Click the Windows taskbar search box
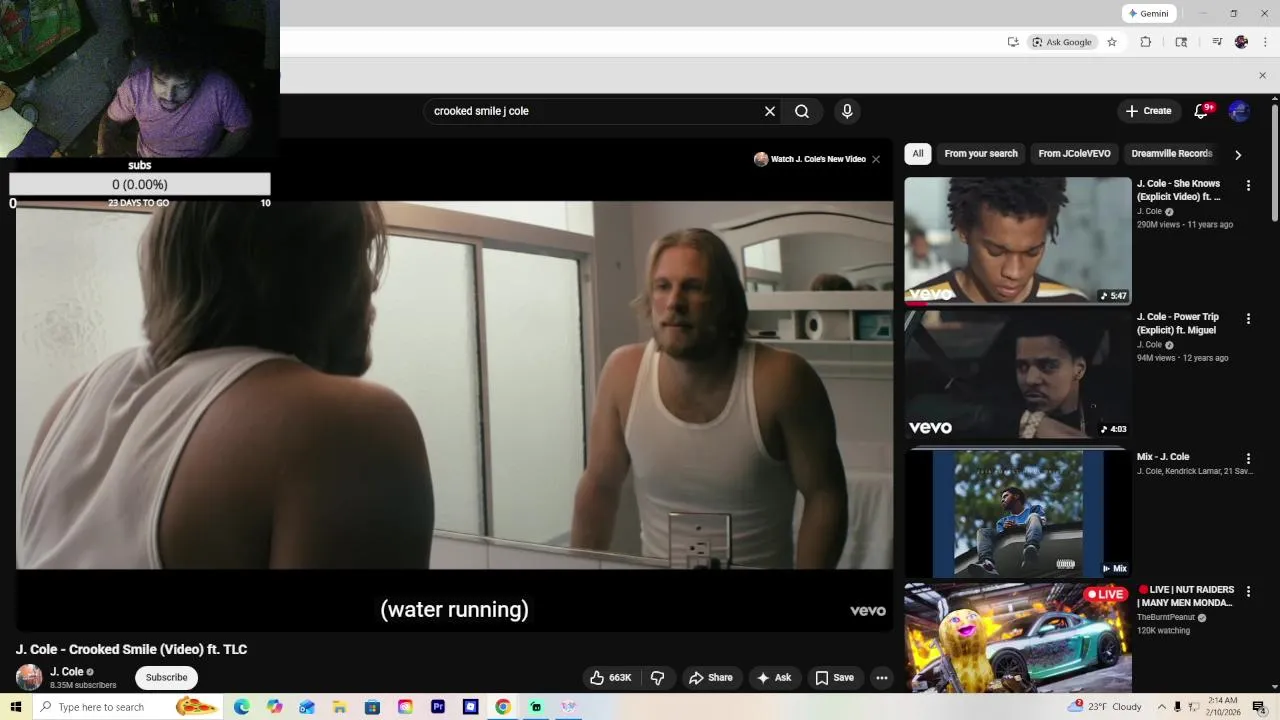 (128, 707)
